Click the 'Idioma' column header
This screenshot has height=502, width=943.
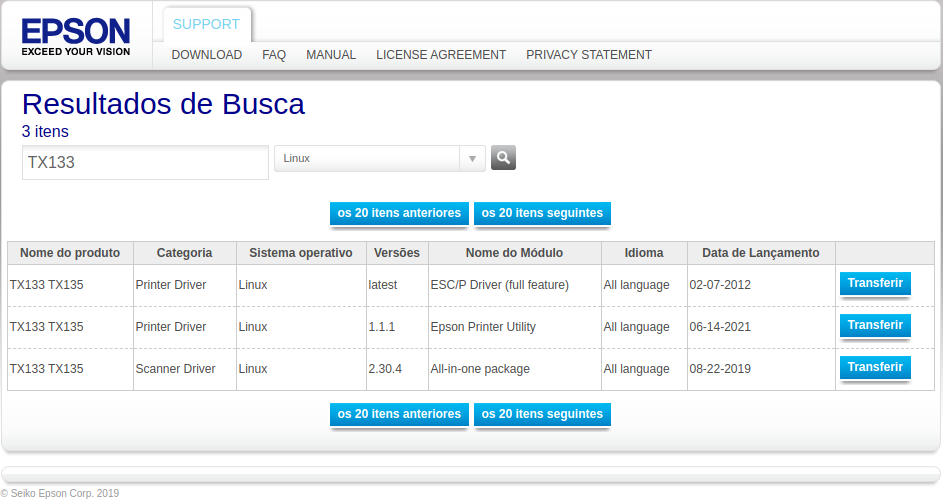[x=644, y=253]
